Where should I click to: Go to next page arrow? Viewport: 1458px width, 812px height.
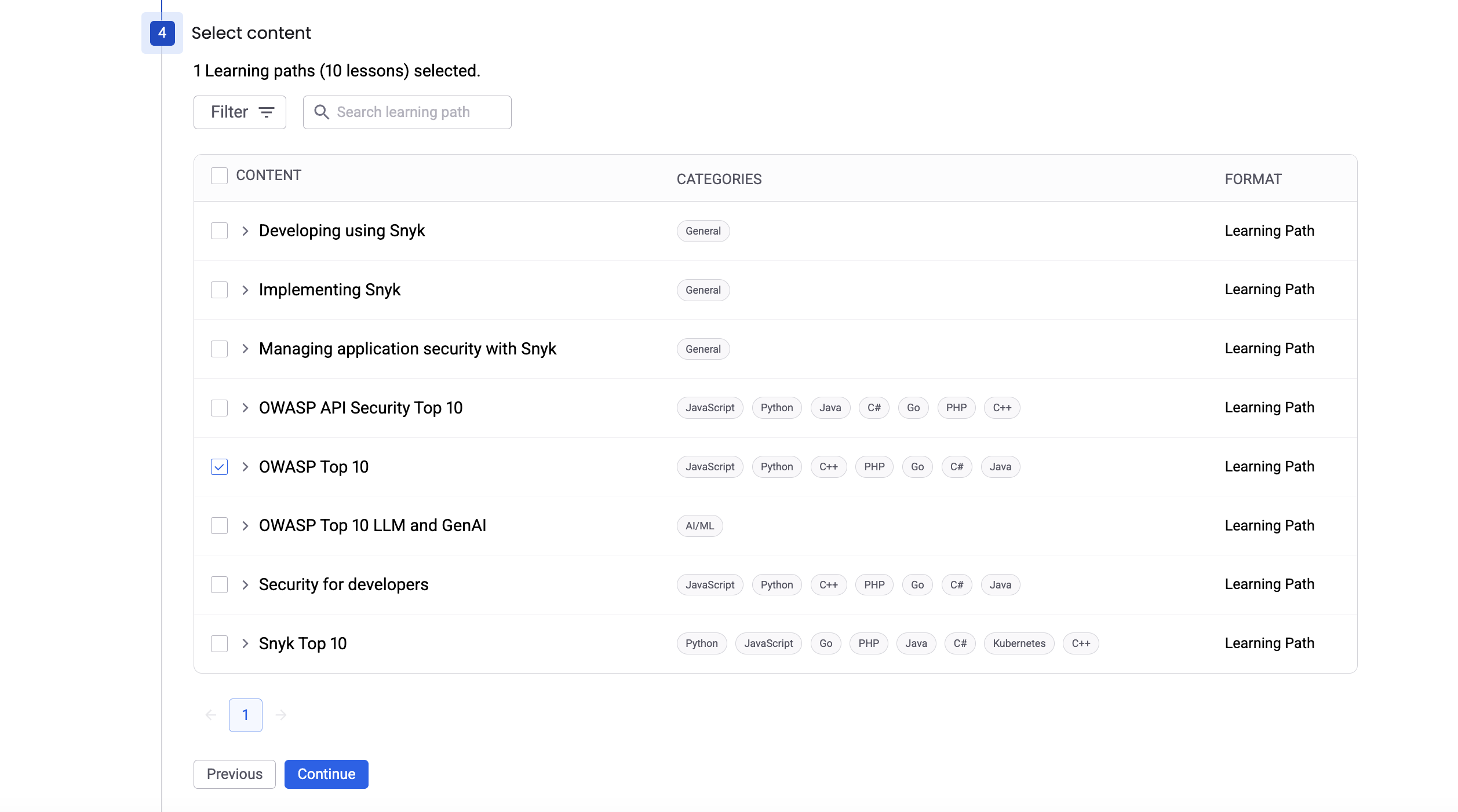(281, 715)
